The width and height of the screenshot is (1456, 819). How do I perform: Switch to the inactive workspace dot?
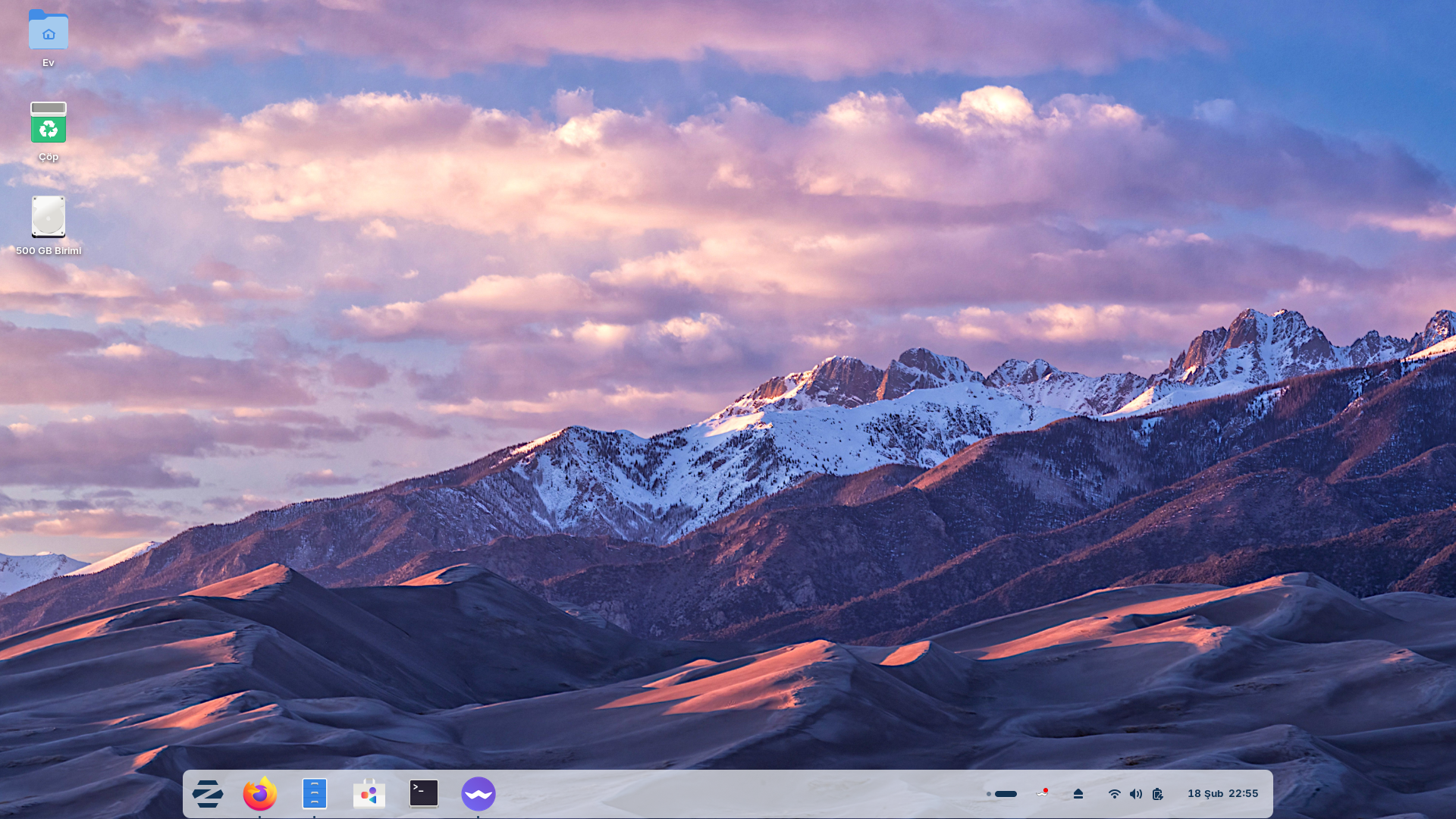pyautogui.click(x=989, y=794)
